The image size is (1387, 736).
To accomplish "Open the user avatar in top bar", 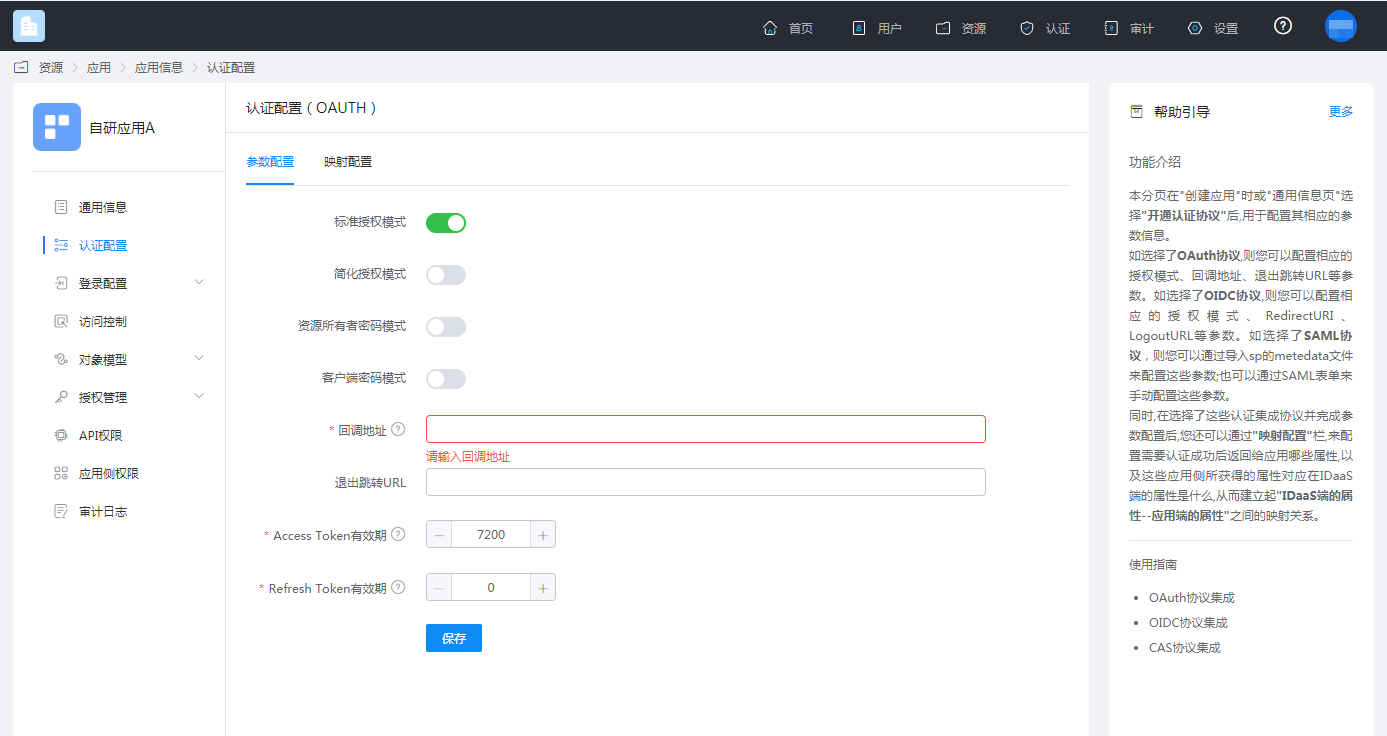I will click(x=1341, y=26).
